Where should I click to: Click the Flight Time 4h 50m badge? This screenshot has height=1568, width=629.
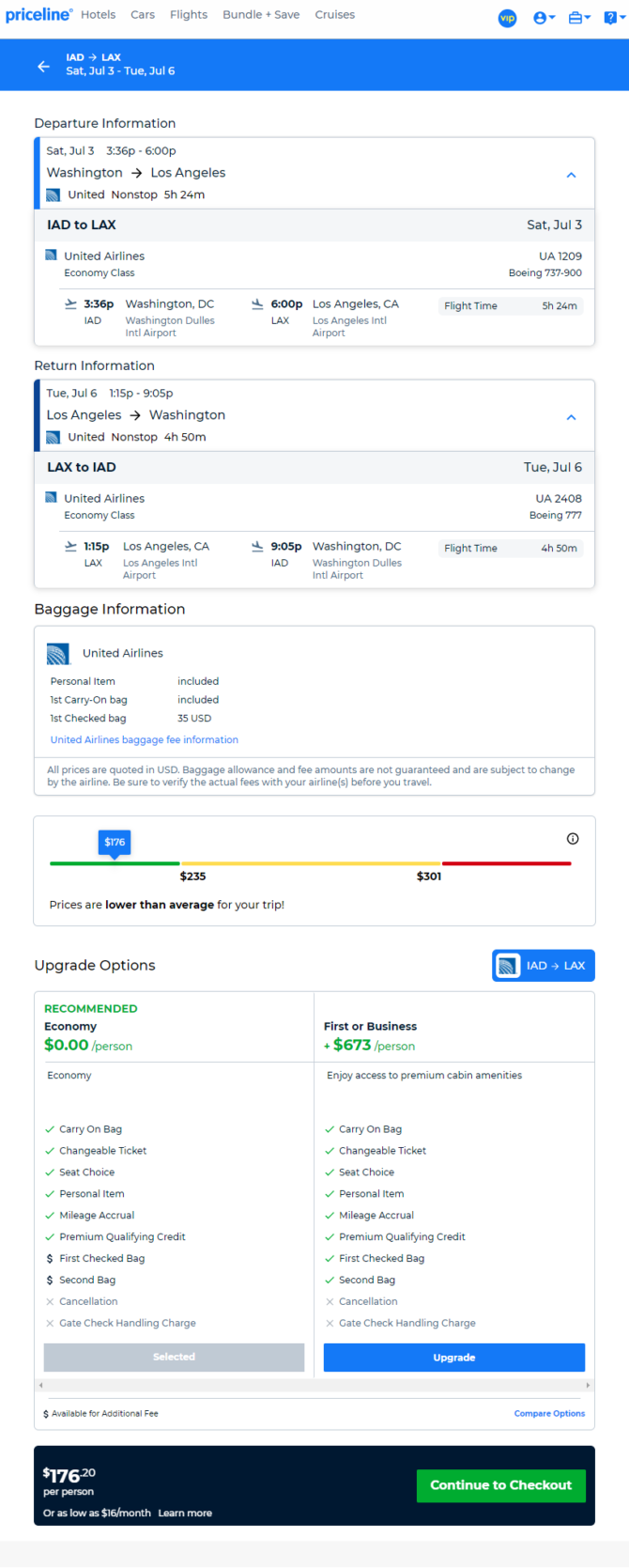click(x=511, y=549)
